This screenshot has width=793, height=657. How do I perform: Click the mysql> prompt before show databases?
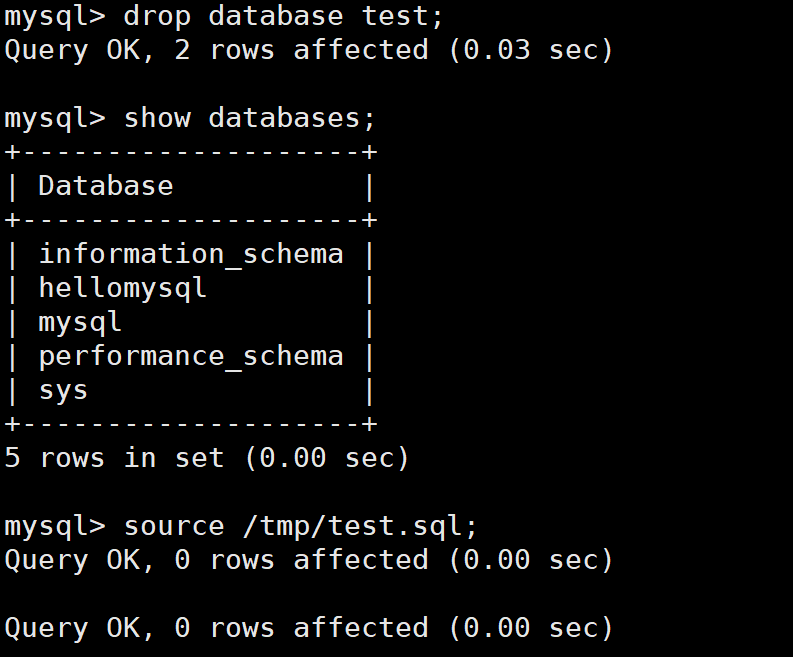[54, 118]
